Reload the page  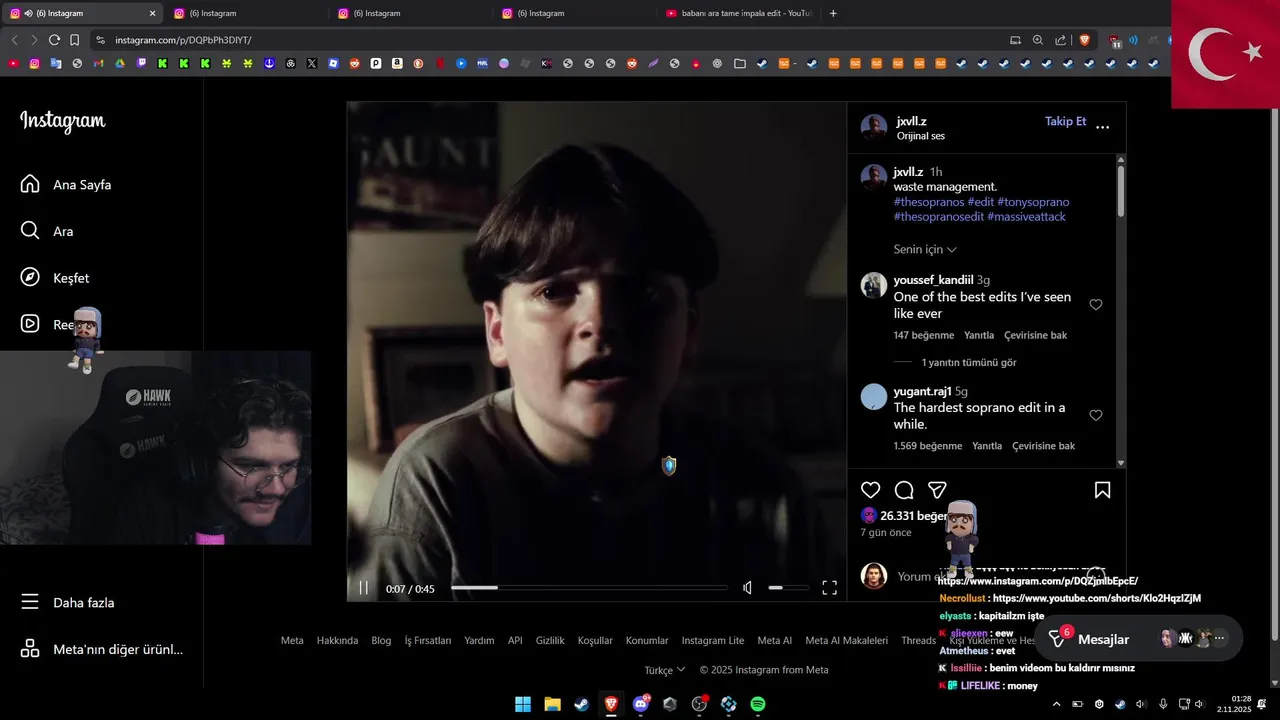(x=54, y=40)
